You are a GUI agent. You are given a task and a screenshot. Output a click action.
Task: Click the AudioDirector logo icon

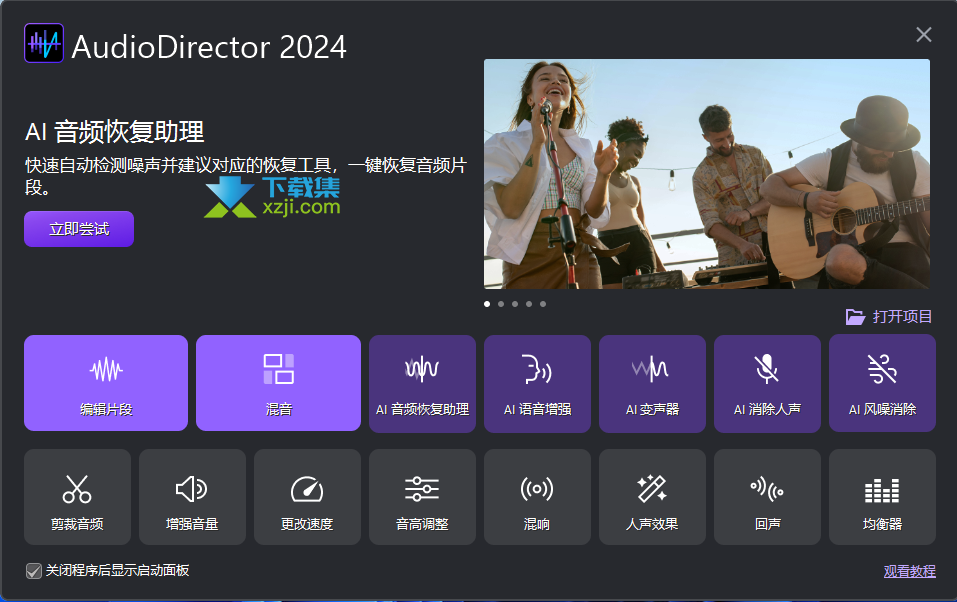[x=44, y=43]
